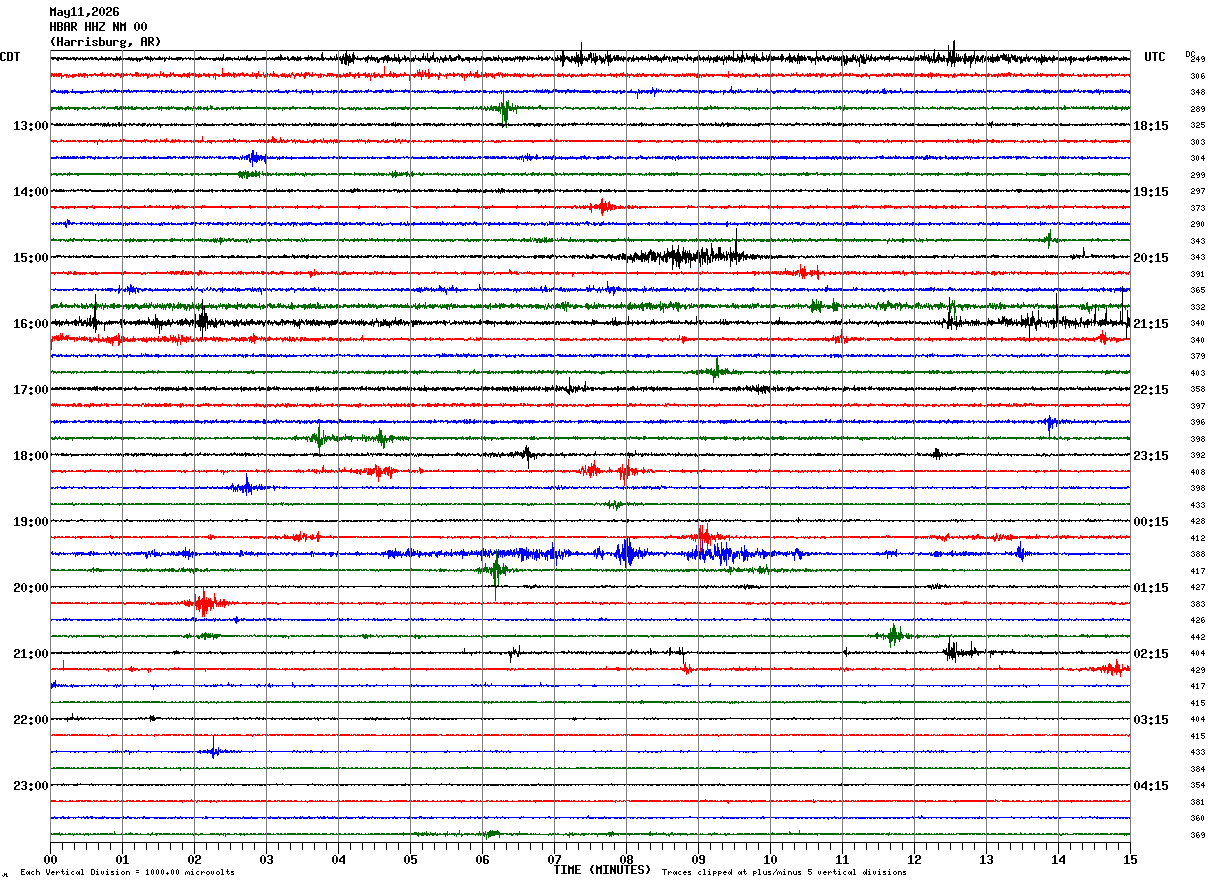Click the 04:15 UTC time label
Screen dimensions: 1210x886
click(x=1151, y=786)
